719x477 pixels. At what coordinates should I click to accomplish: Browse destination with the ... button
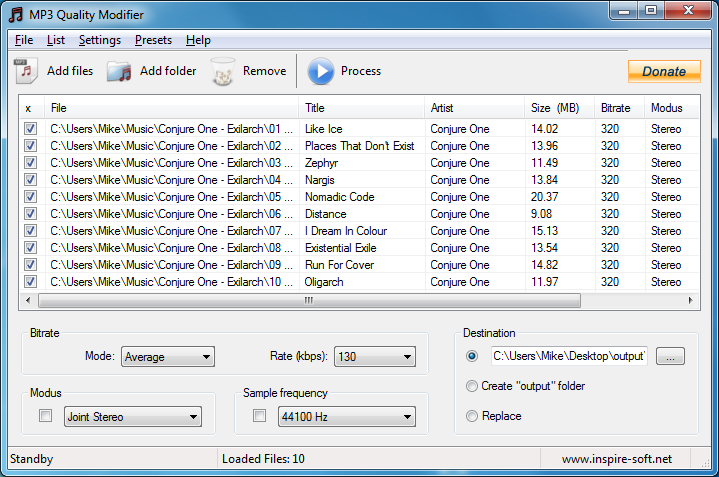[x=670, y=356]
